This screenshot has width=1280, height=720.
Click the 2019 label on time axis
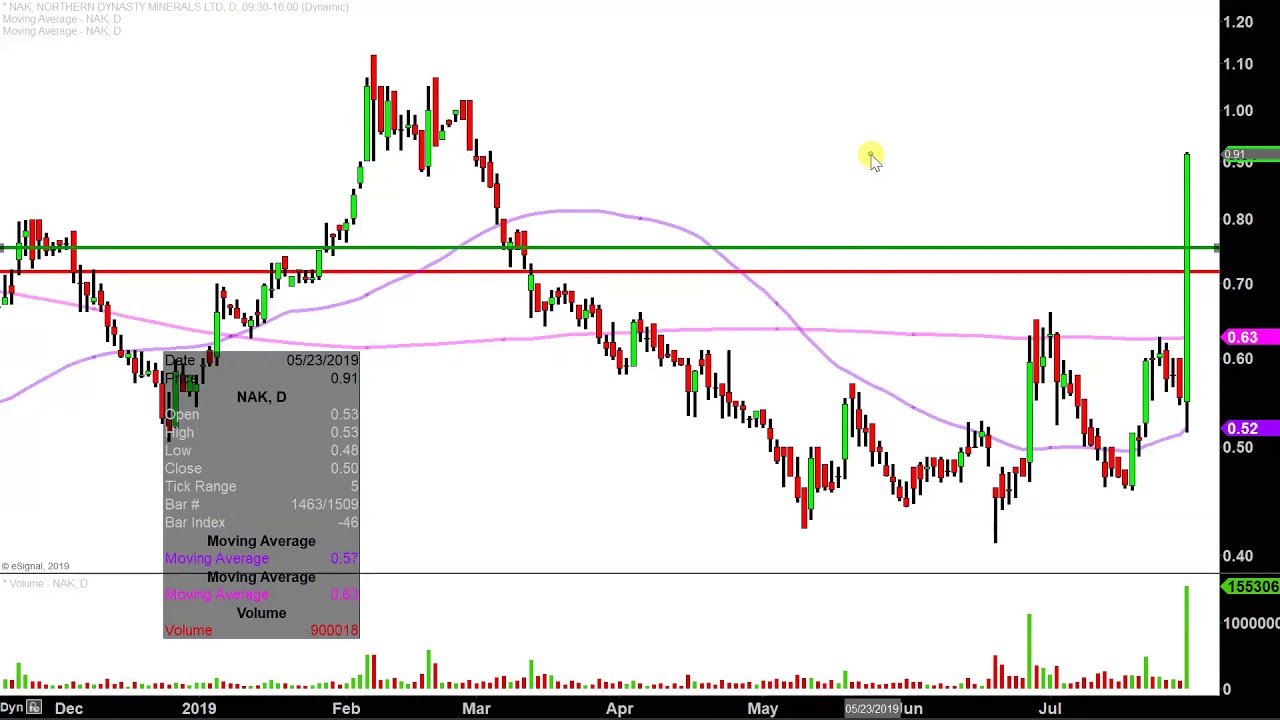point(199,708)
